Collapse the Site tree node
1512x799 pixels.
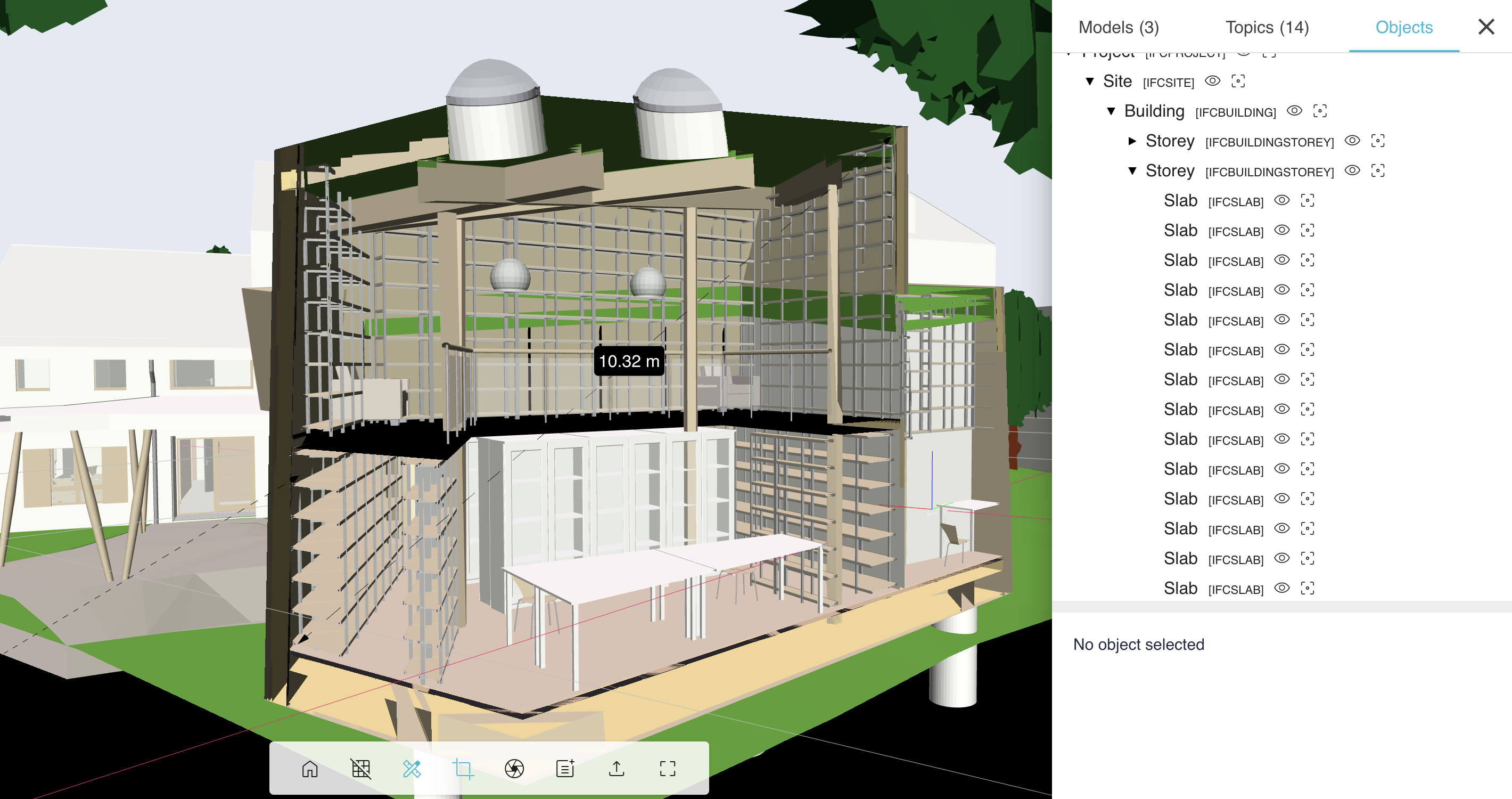tap(1090, 81)
